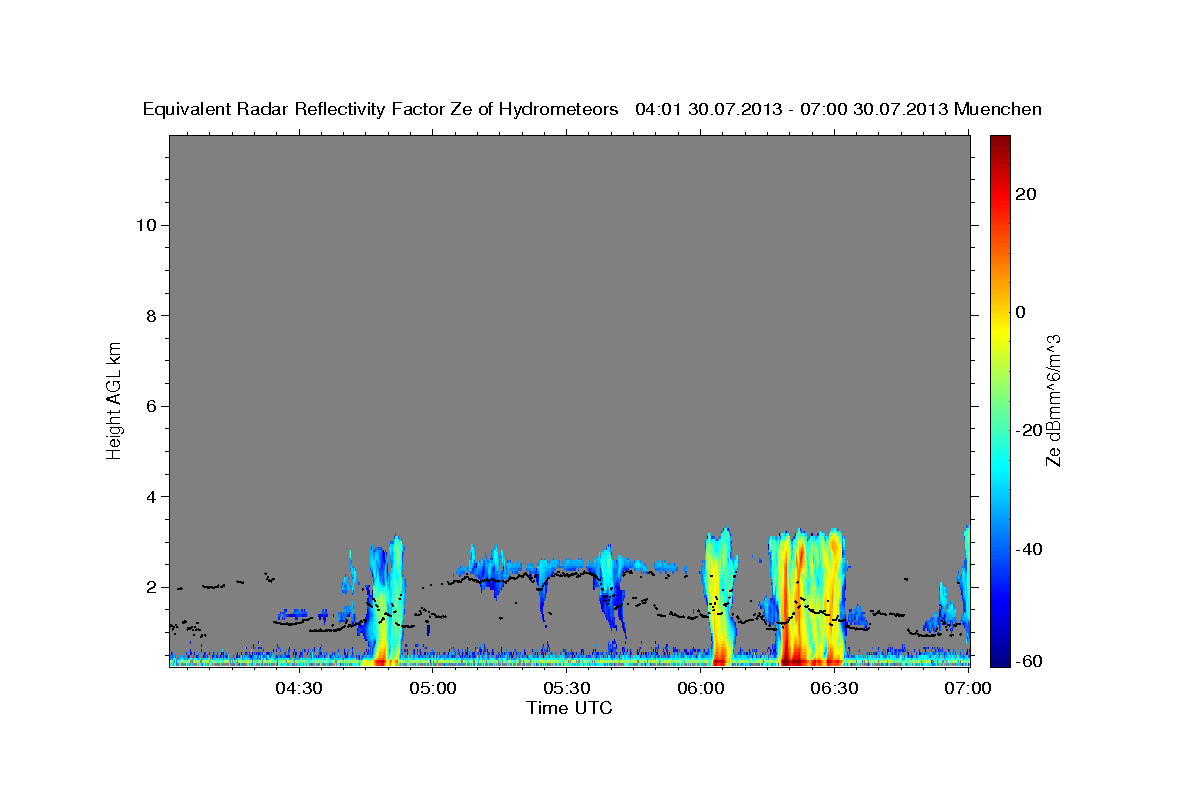Click the '06:00' time tick label
This screenshot has width=1200, height=800.
(x=701, y=688)
